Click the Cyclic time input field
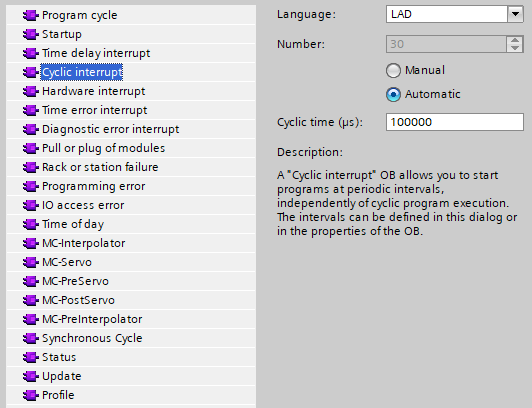532x408 pixels. (455, 122)
